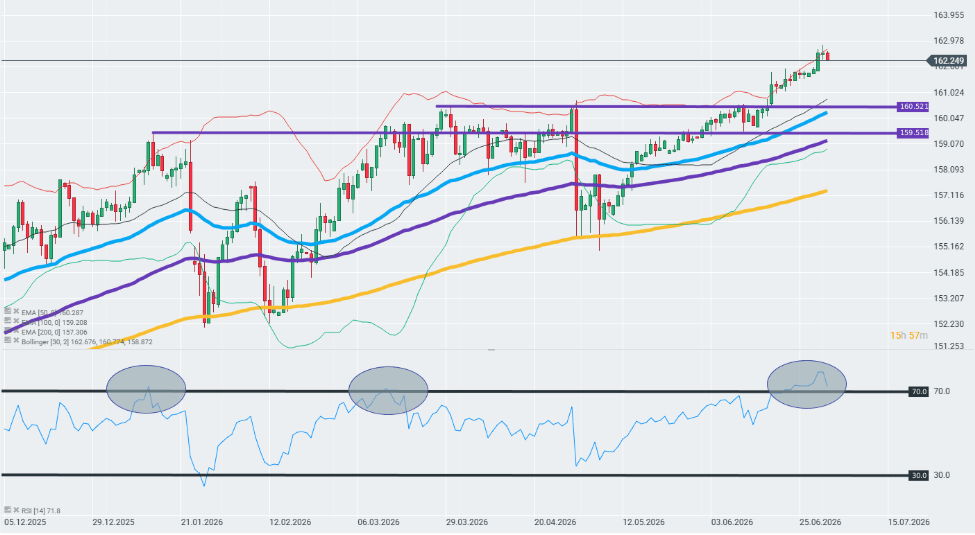Click the RSI 70.0 level label
The width and height of the screenshot is (975, 535).
click(919, 391)
